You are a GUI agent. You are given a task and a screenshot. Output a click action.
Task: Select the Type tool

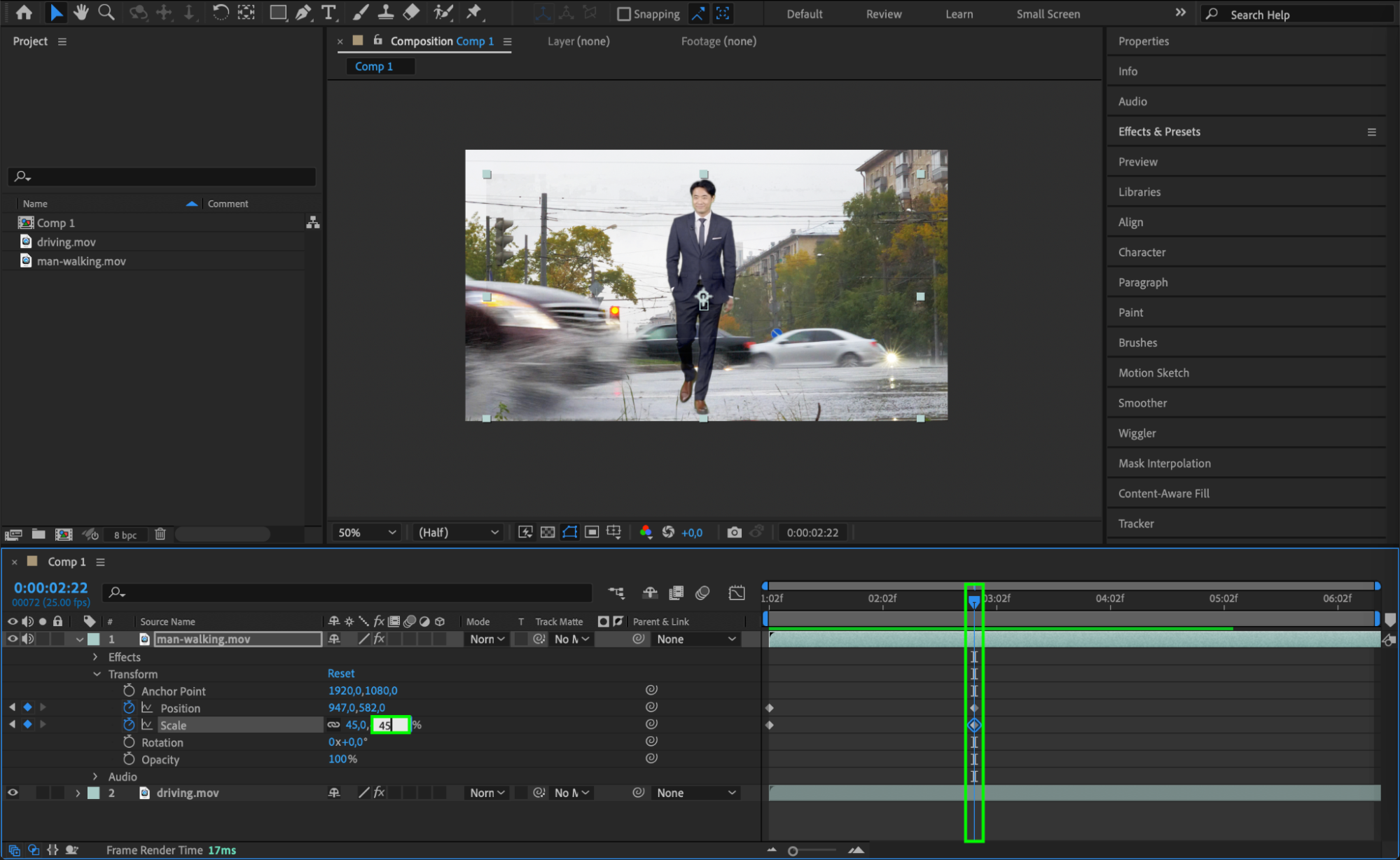click(328, 13)
